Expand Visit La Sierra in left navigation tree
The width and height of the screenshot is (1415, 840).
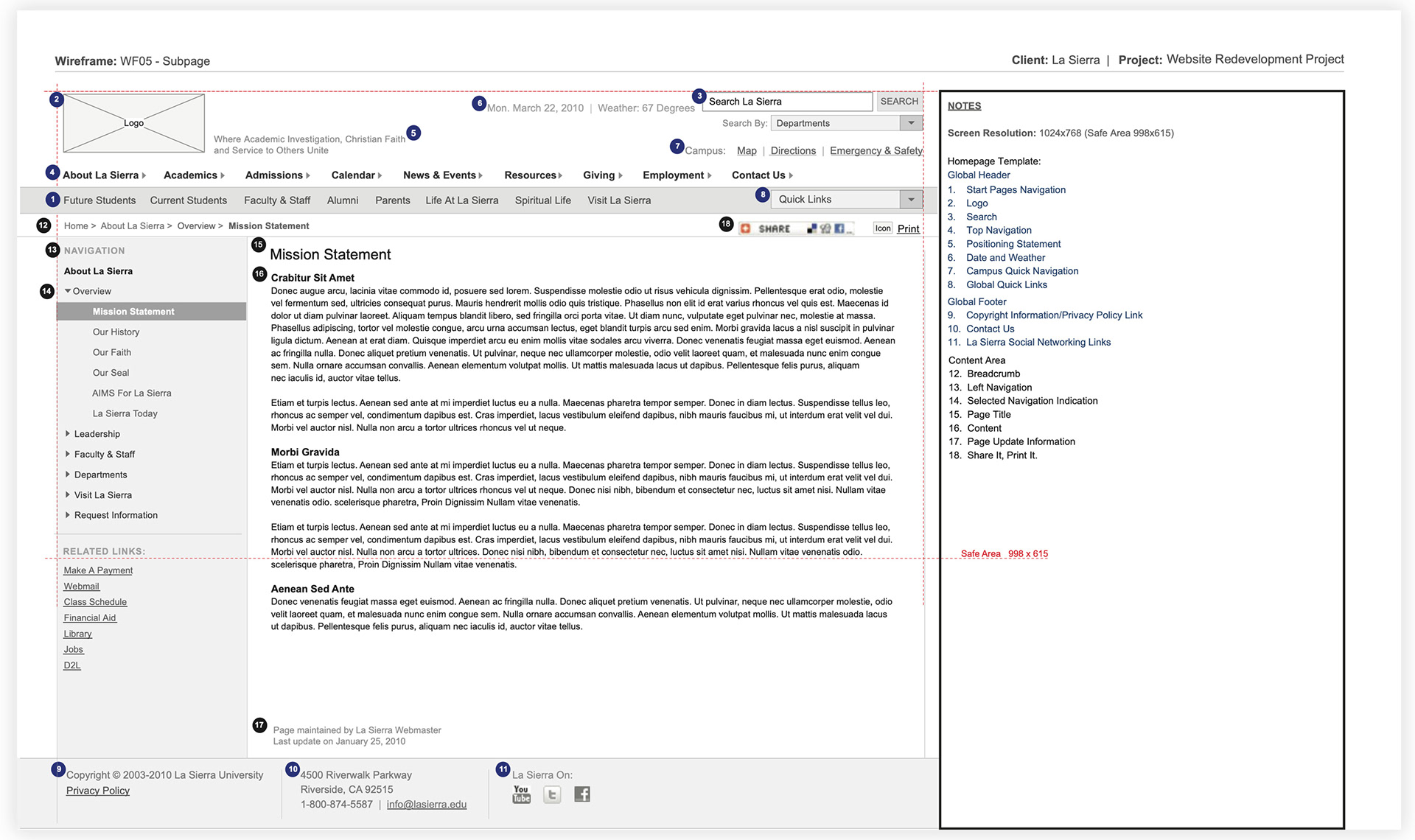pyautogui.click(x=68, y=495)
